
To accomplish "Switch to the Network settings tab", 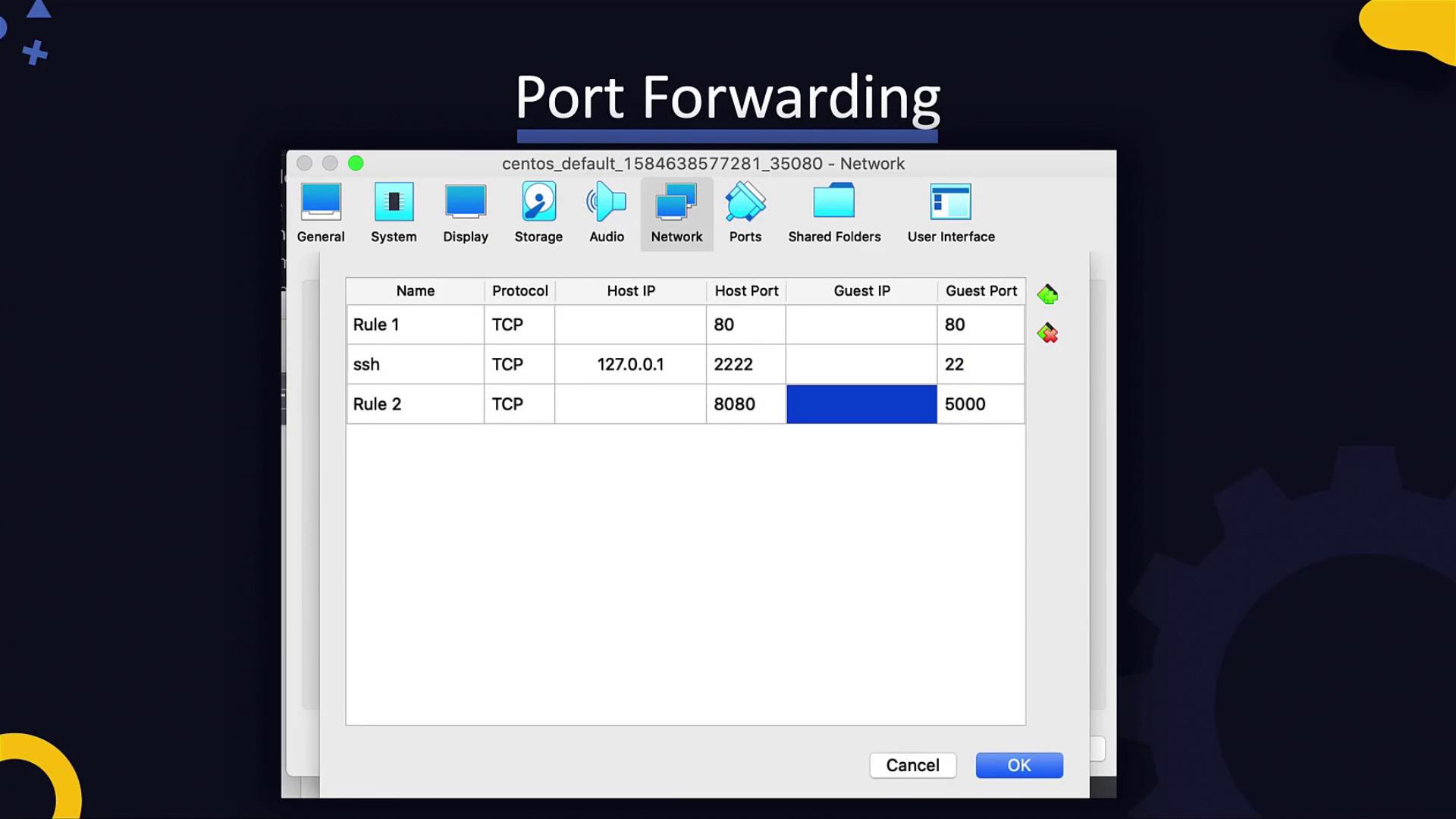I will tap(676, 213).
